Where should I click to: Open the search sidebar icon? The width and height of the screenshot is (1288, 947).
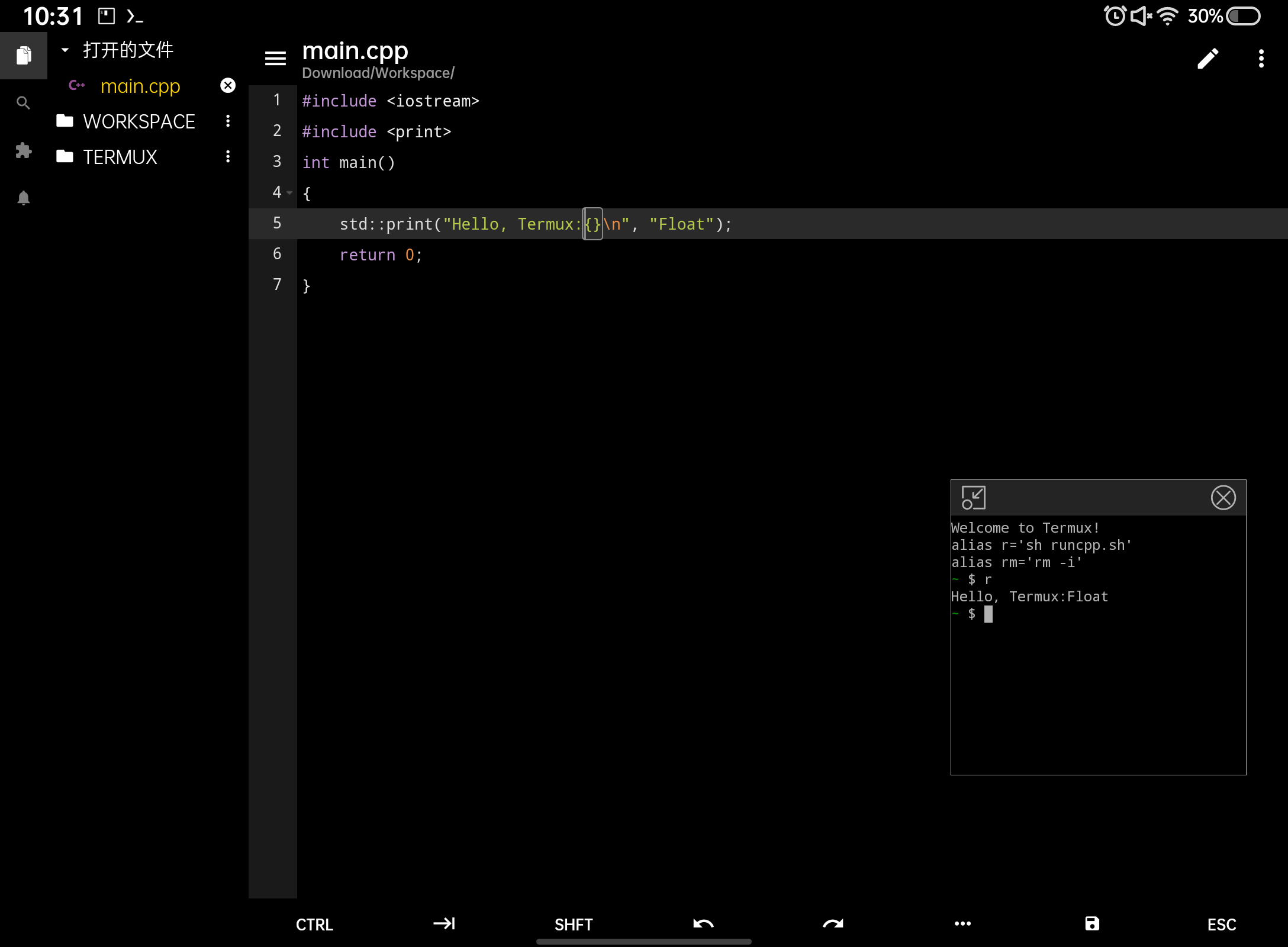pyautogui.click(x=23, y=103)
